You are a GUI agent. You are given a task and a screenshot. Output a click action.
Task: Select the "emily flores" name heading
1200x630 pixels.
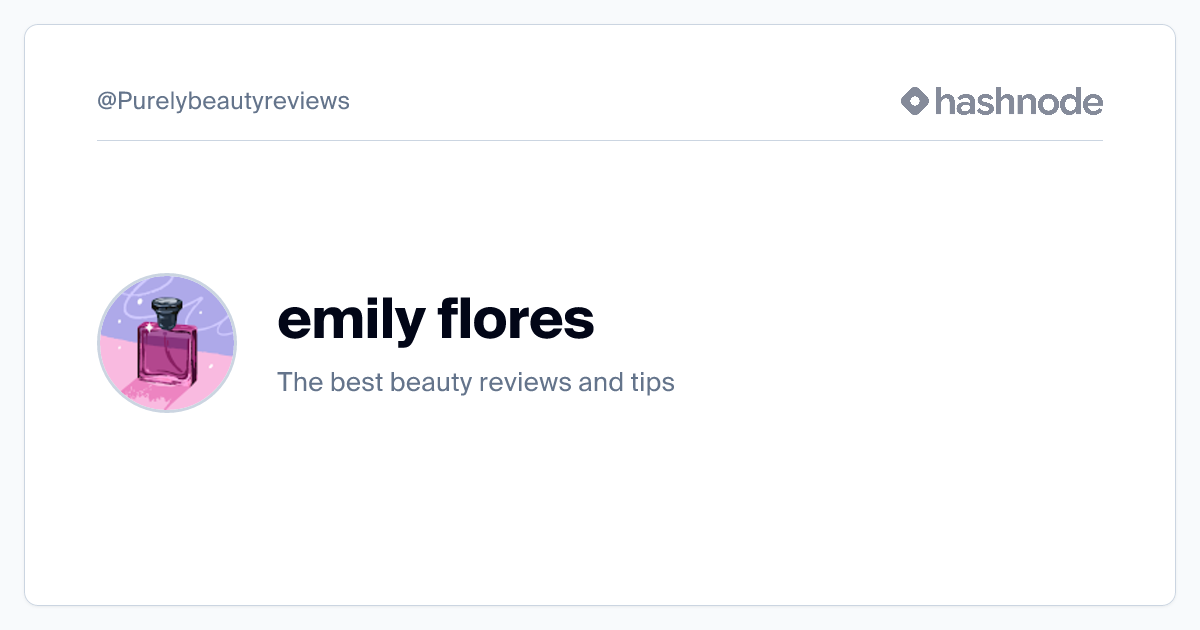435,319
